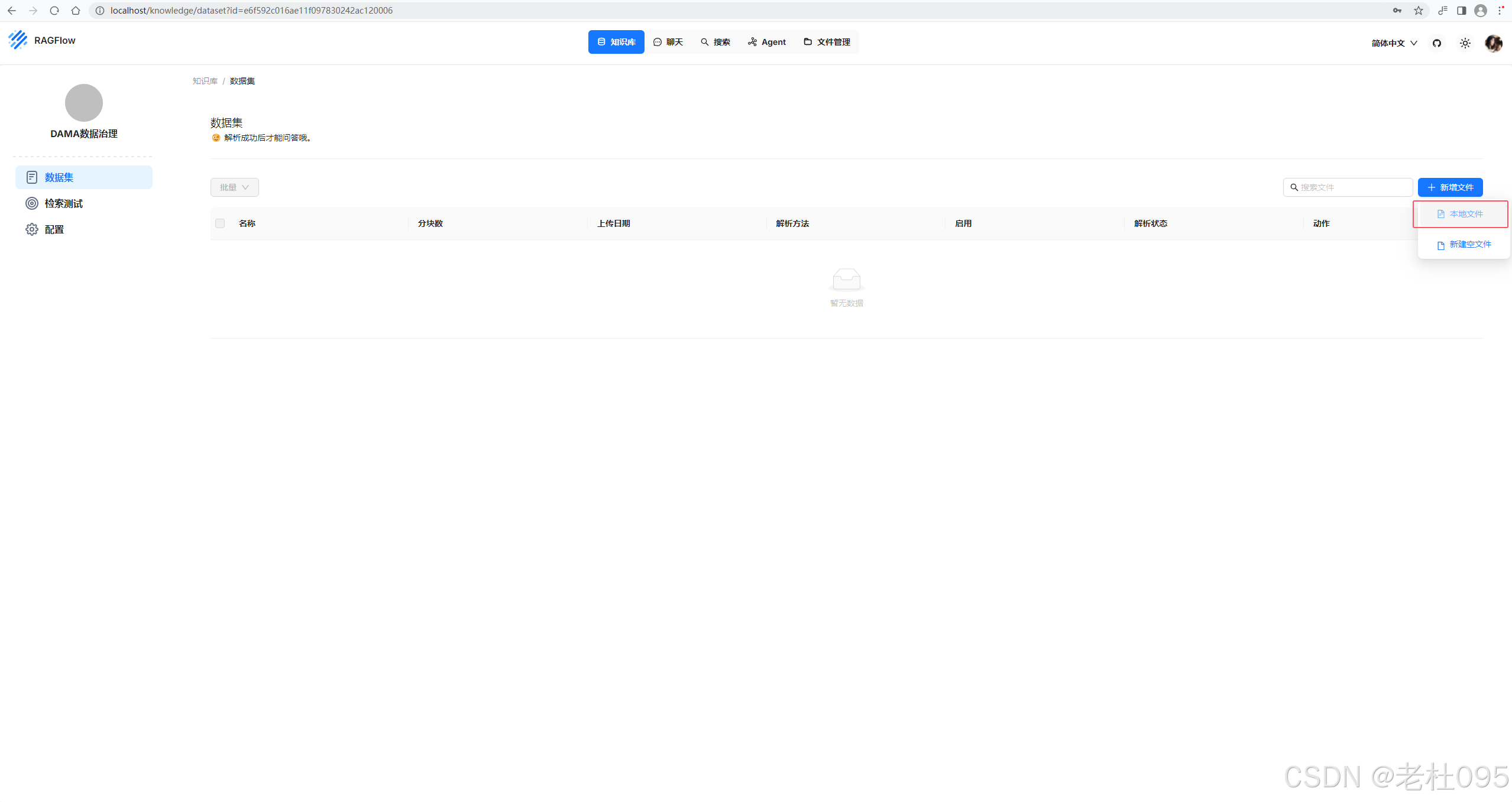Click 知识库 breadcrumb link

205,81
